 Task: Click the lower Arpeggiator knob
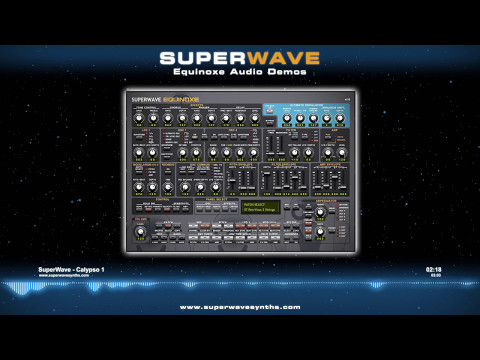pyautogui.click(x=320, y=231)
